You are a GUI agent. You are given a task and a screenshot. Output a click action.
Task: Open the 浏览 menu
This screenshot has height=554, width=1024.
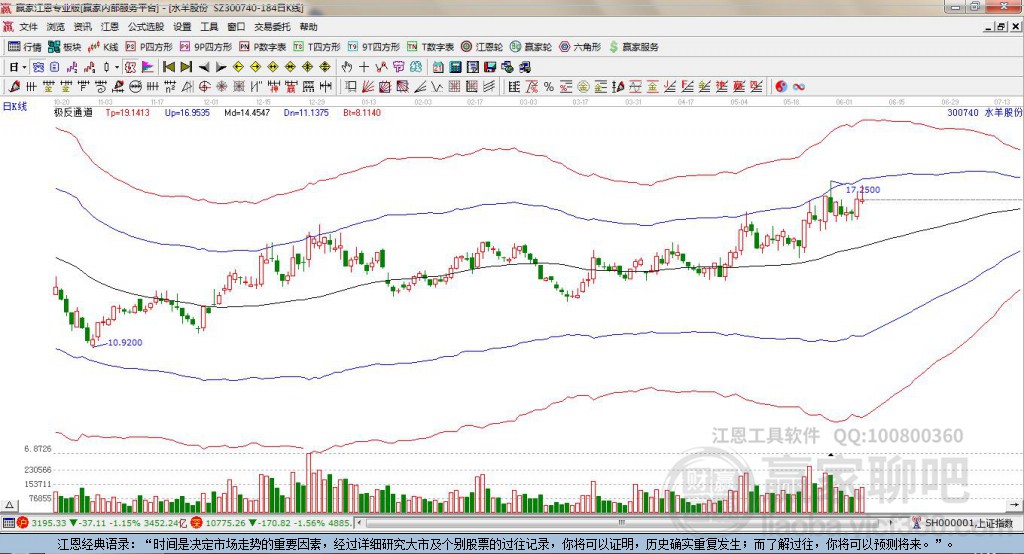56,27
